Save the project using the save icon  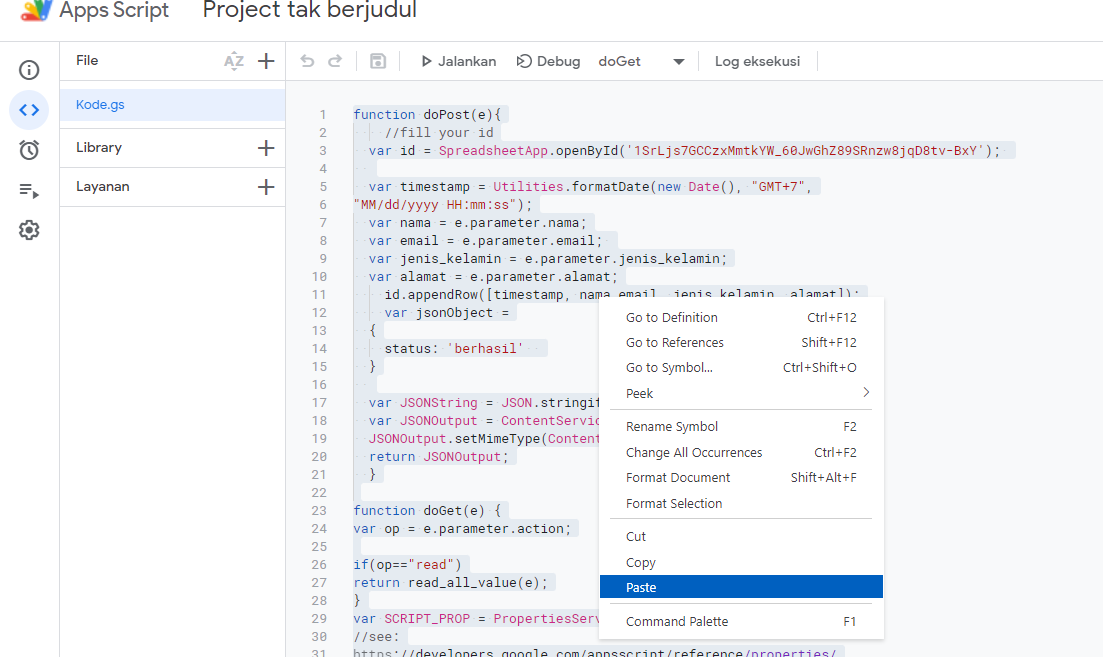point(377,61)
